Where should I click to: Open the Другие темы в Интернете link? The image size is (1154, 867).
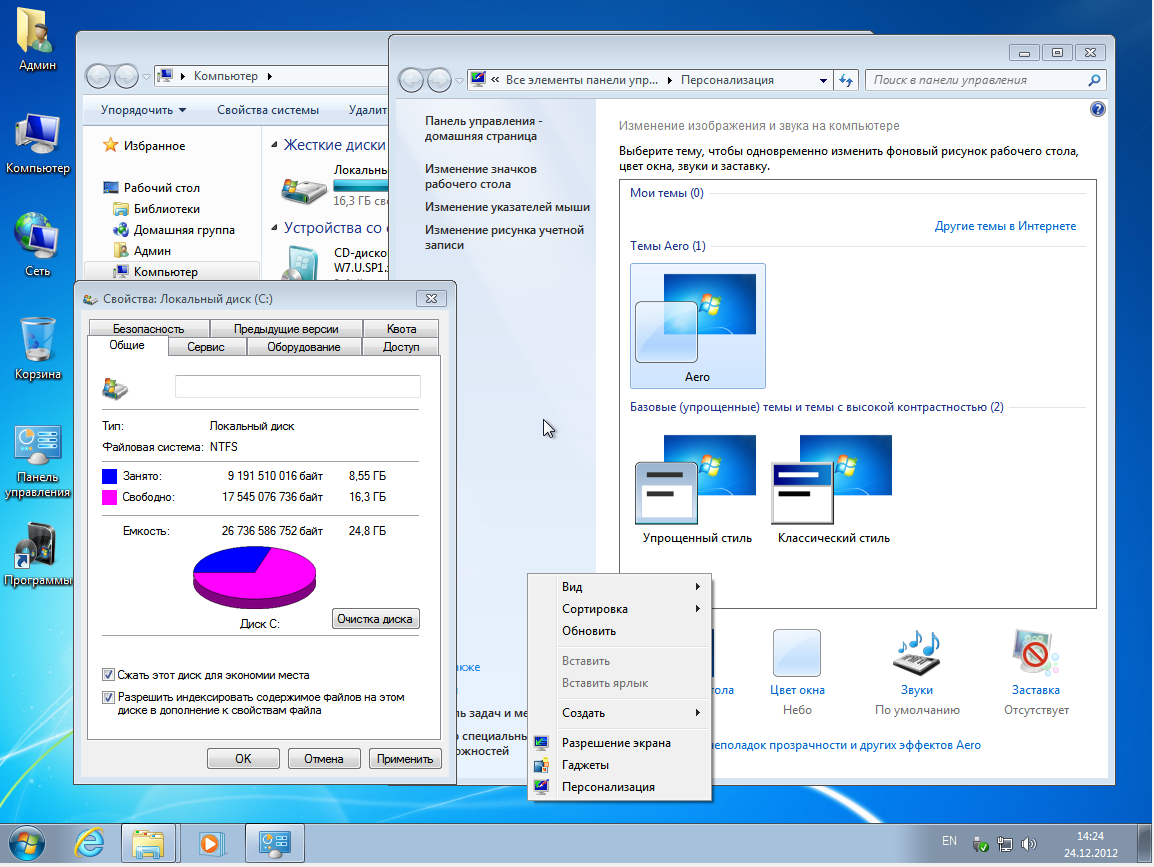pyautogui.click(x=1005, y=226)
